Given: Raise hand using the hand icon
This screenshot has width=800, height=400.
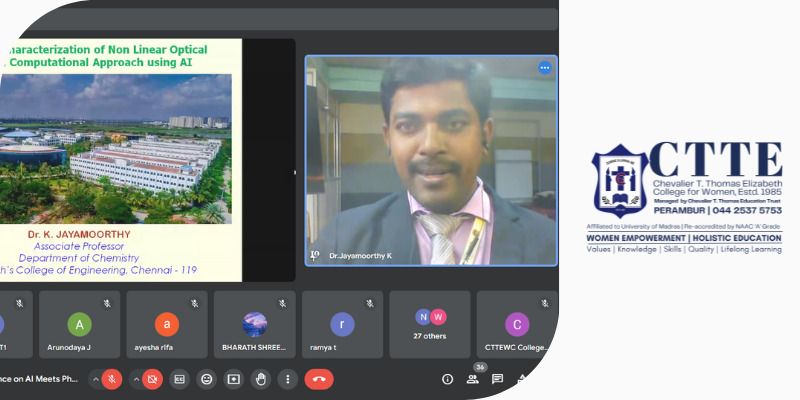Looking at the screenshot, I should pos(261,379).
